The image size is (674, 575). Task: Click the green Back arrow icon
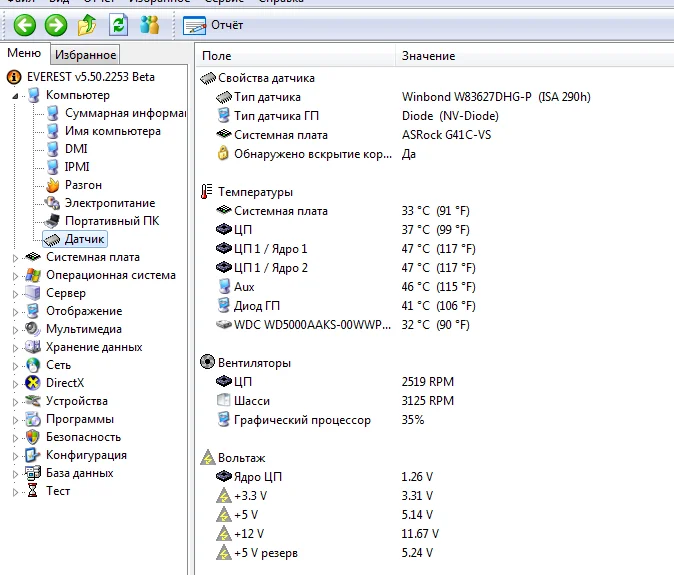[25, 25]
